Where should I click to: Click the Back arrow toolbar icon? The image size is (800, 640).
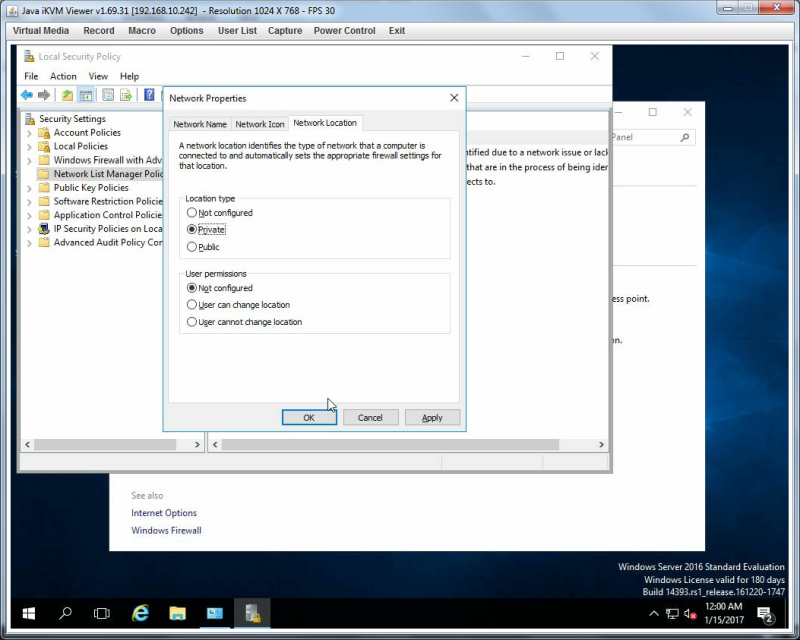click(x=27, y=95)
